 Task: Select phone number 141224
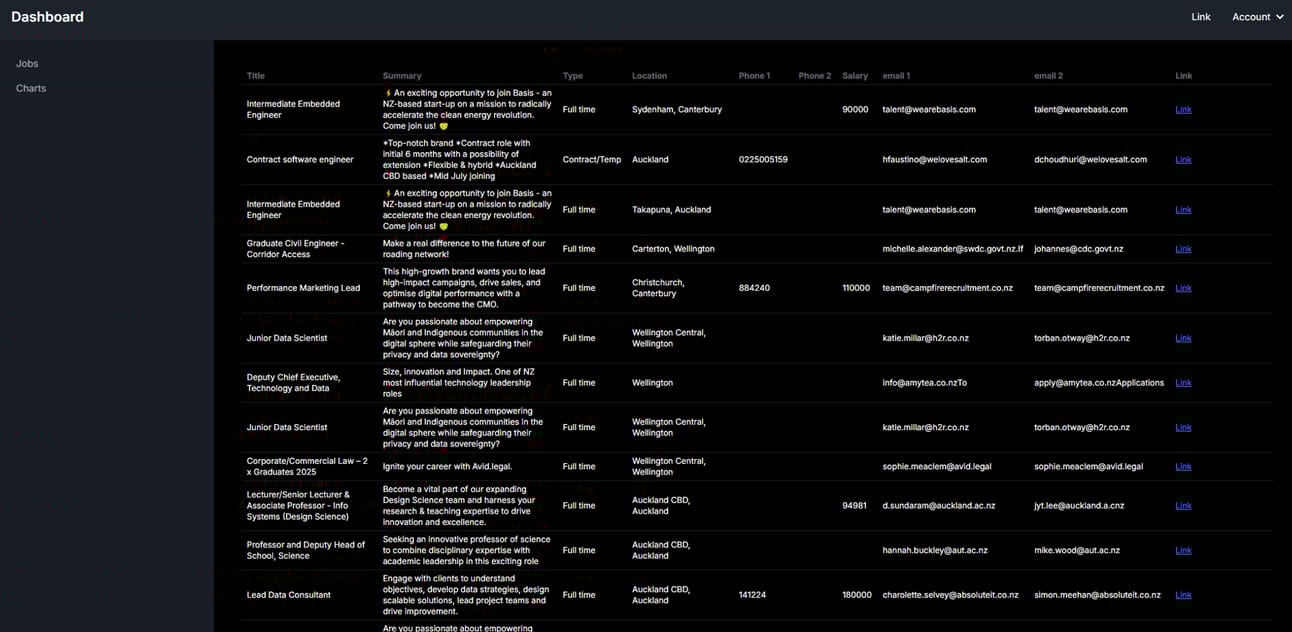pyautogui.click(x=752, y=595)
